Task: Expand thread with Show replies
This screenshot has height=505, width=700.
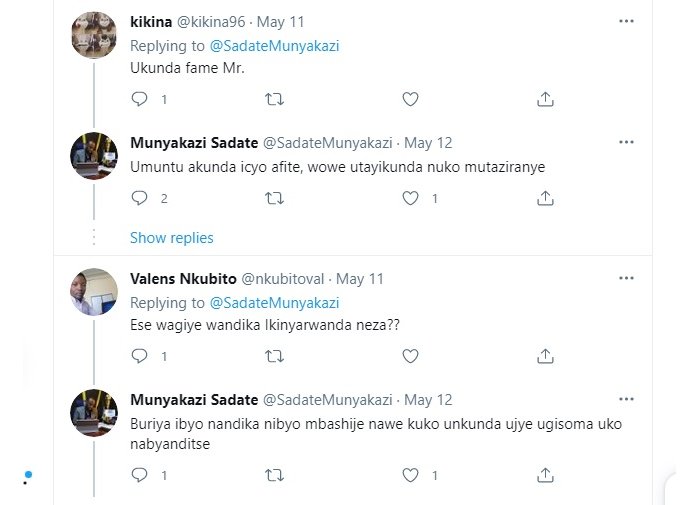Action: (x=171, y=238)
